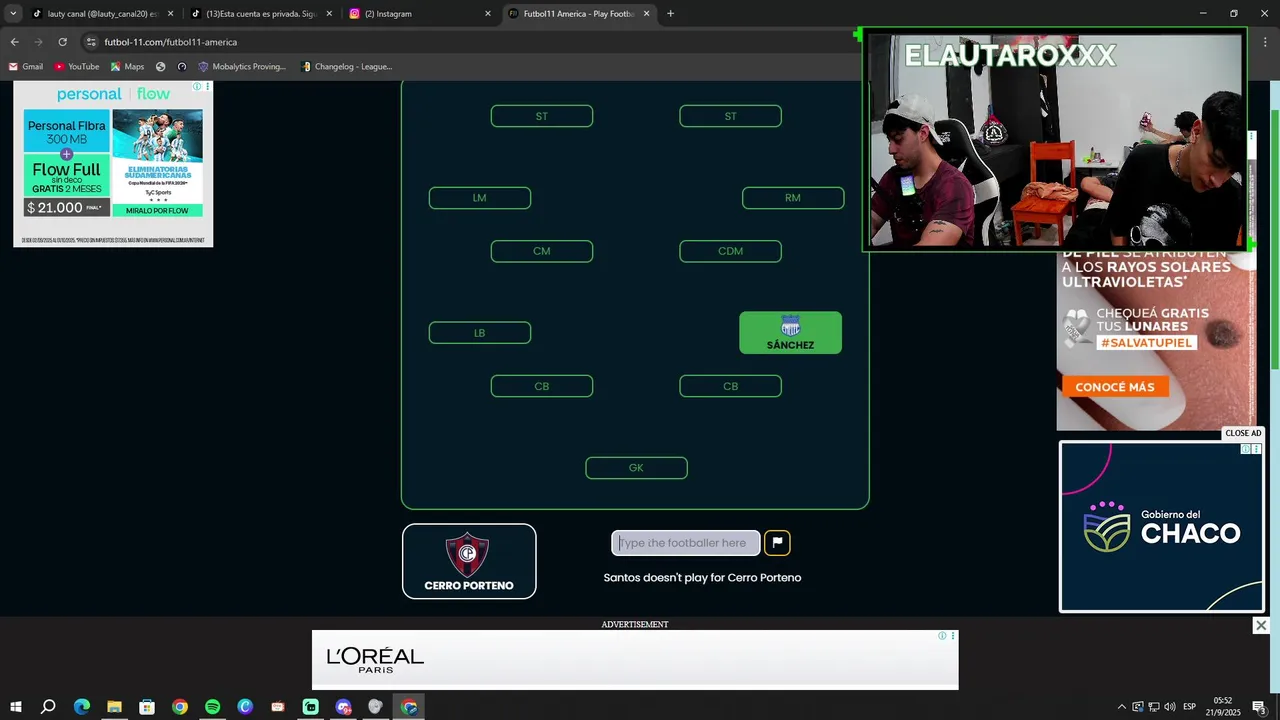Click the ESP language indicator
The width and height of the screenshot is (1280, 720).
[x=1190, y=707]
